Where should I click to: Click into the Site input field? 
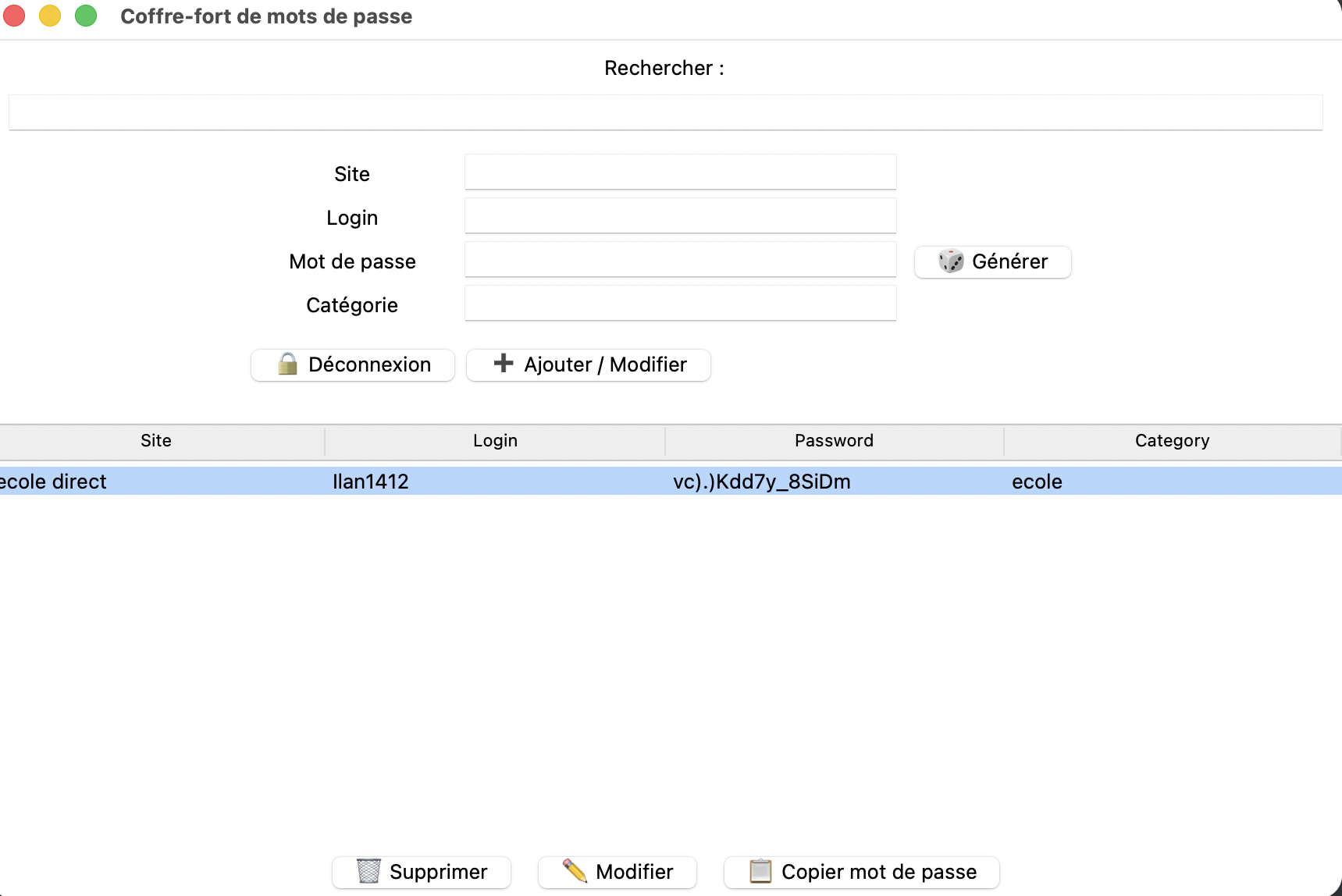(x=680, y=172)
